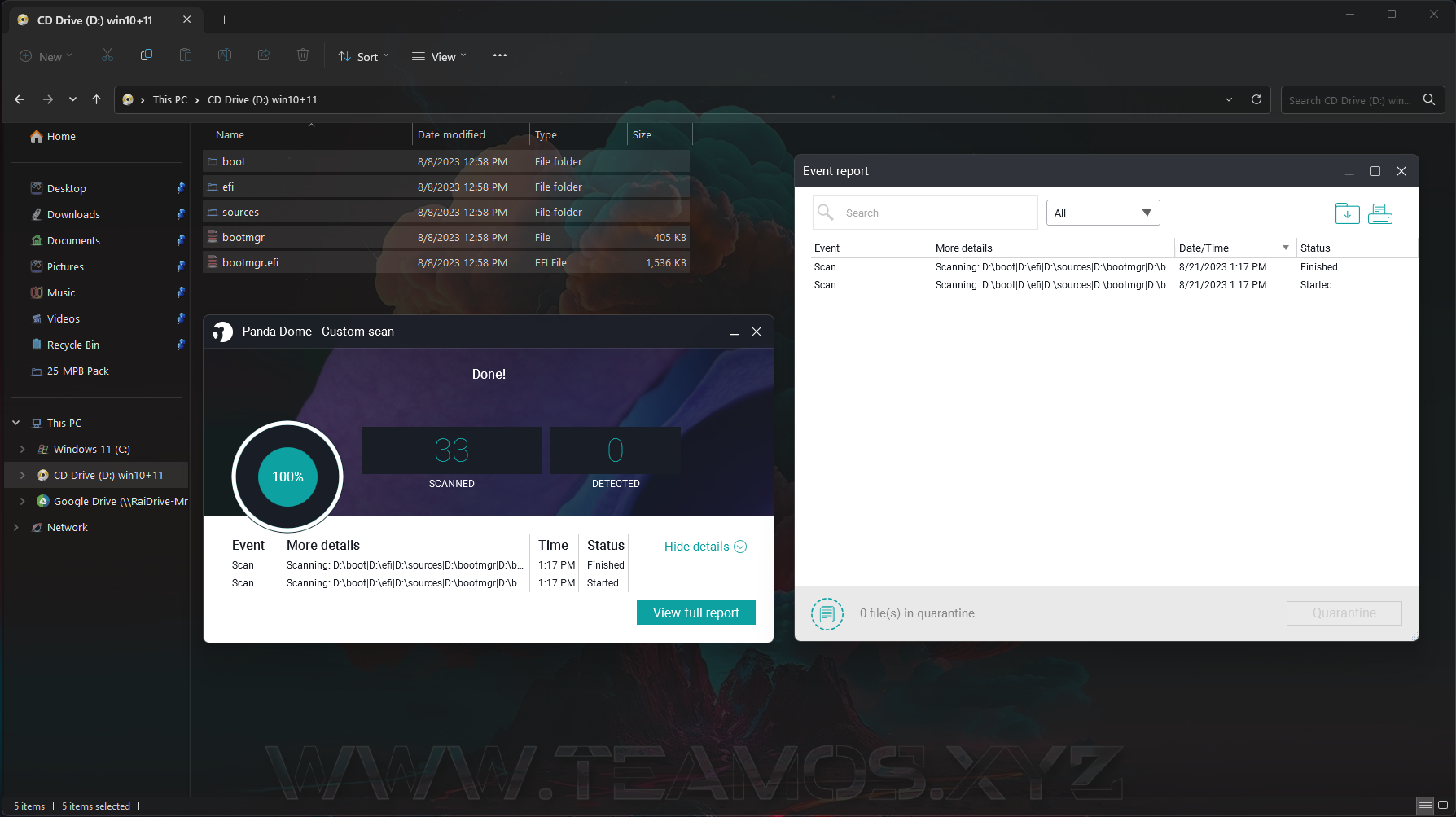Expand CD Drive (D:) tree node

[22, 475]
